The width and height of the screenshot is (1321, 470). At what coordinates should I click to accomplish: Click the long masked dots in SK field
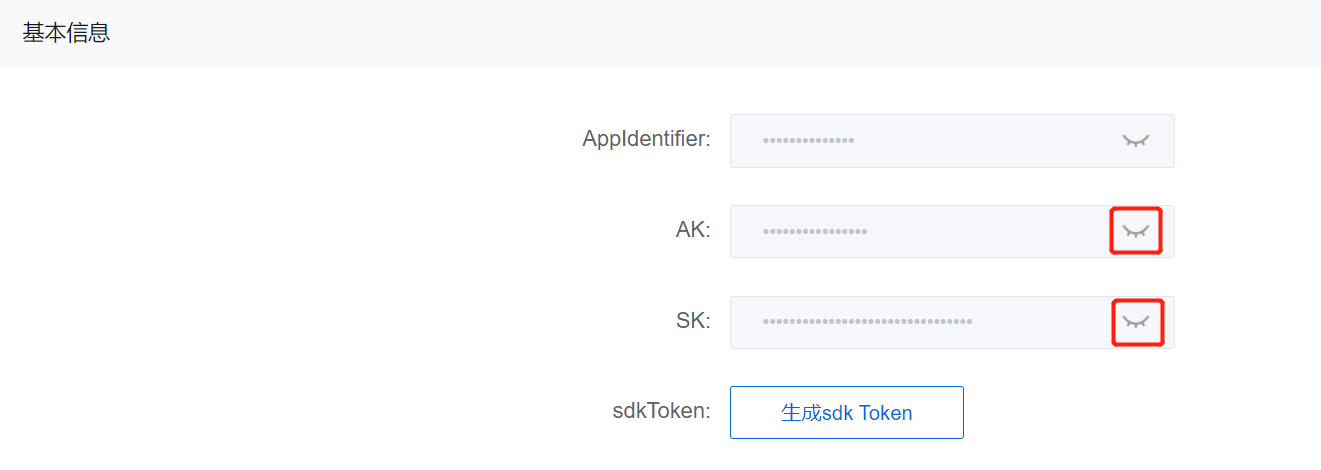867,322
